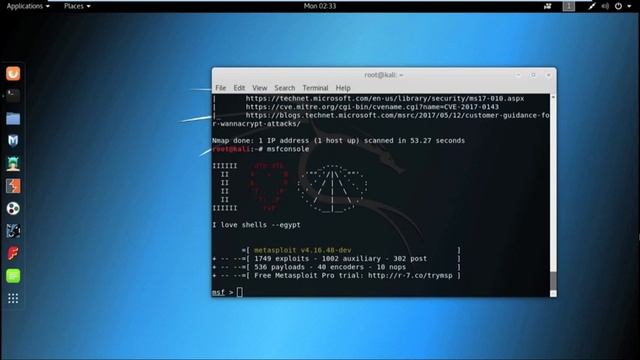Minimize the terminal window
640x360 pixels.
tap(518, 75)
